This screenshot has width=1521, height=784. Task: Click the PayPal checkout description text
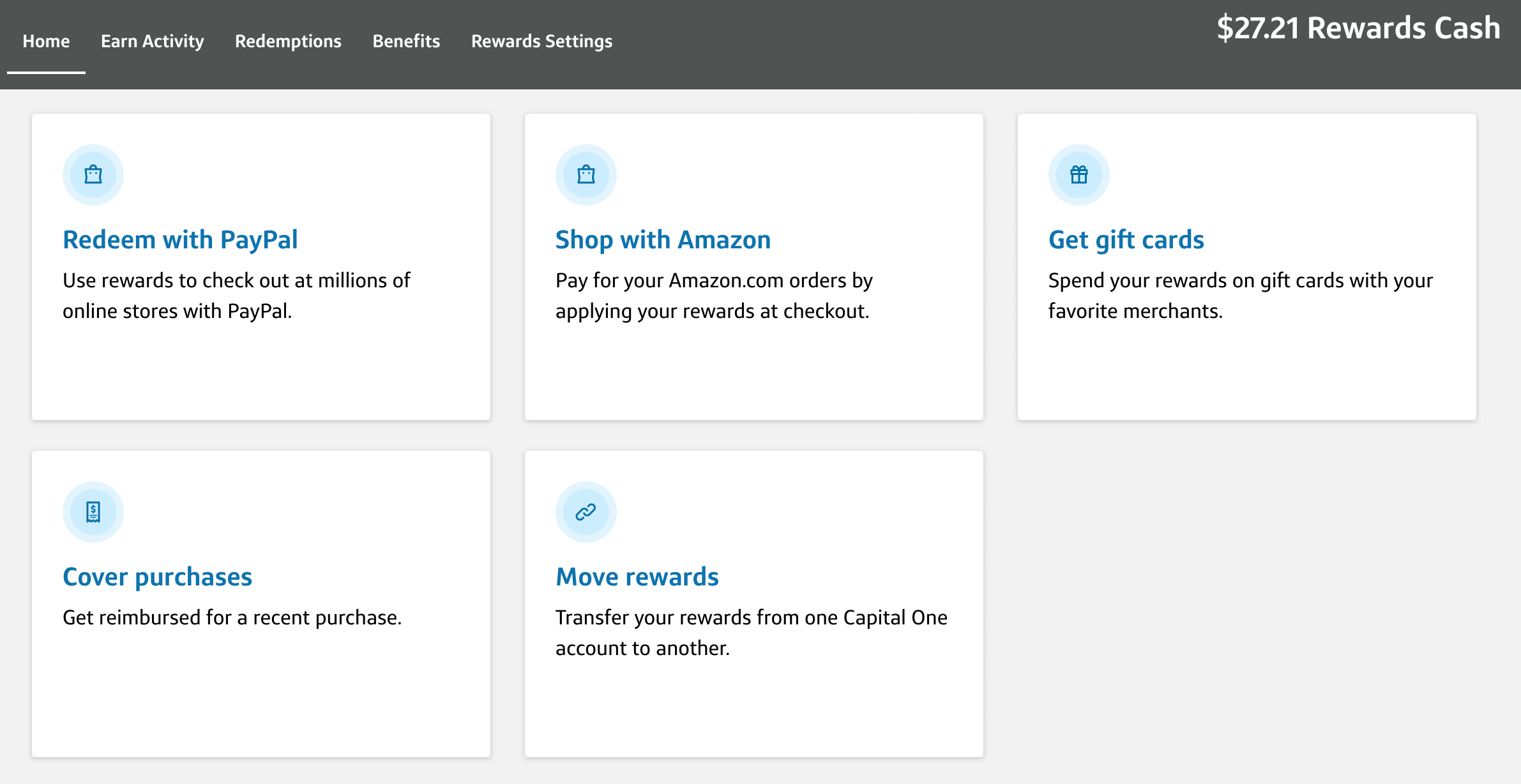236,296
